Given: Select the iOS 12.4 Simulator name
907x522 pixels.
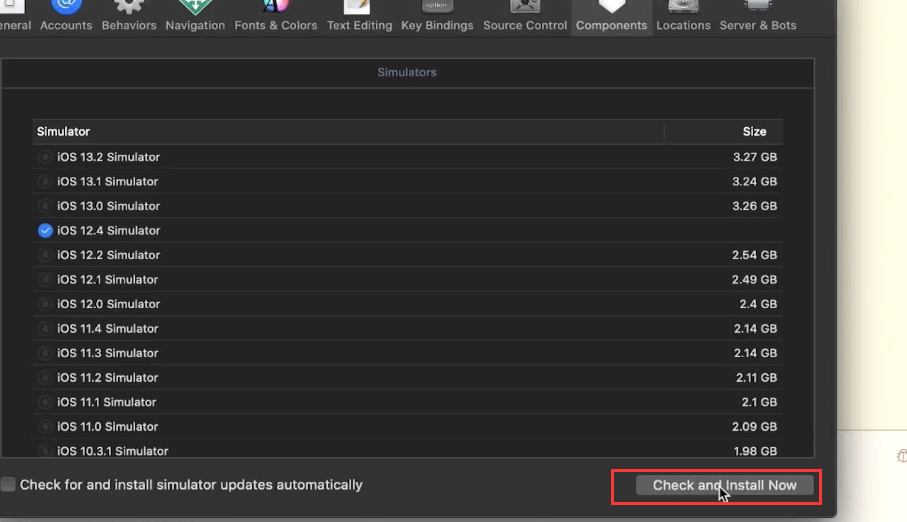Looking at the screenshot, I should pyautogui.click(x=108, y=230).
